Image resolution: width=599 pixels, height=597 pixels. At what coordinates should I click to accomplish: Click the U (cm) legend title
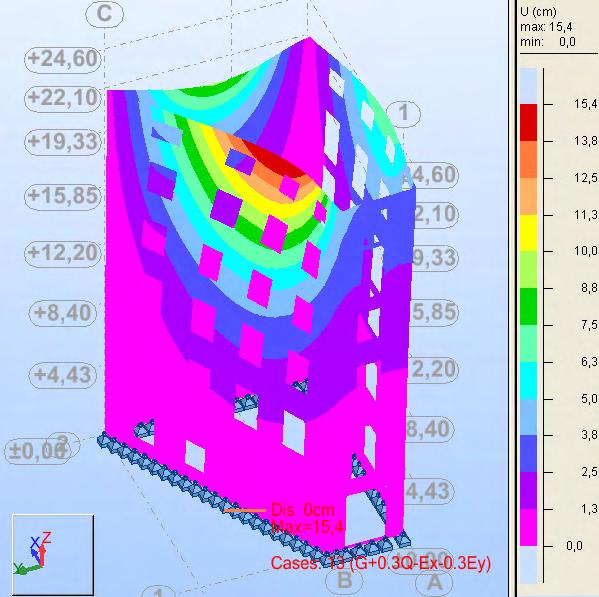pyautogui.click(x=538, y=12)
